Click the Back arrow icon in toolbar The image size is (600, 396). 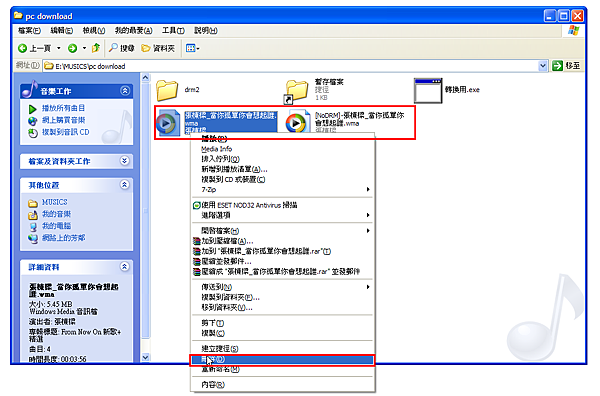pos(23,48)
